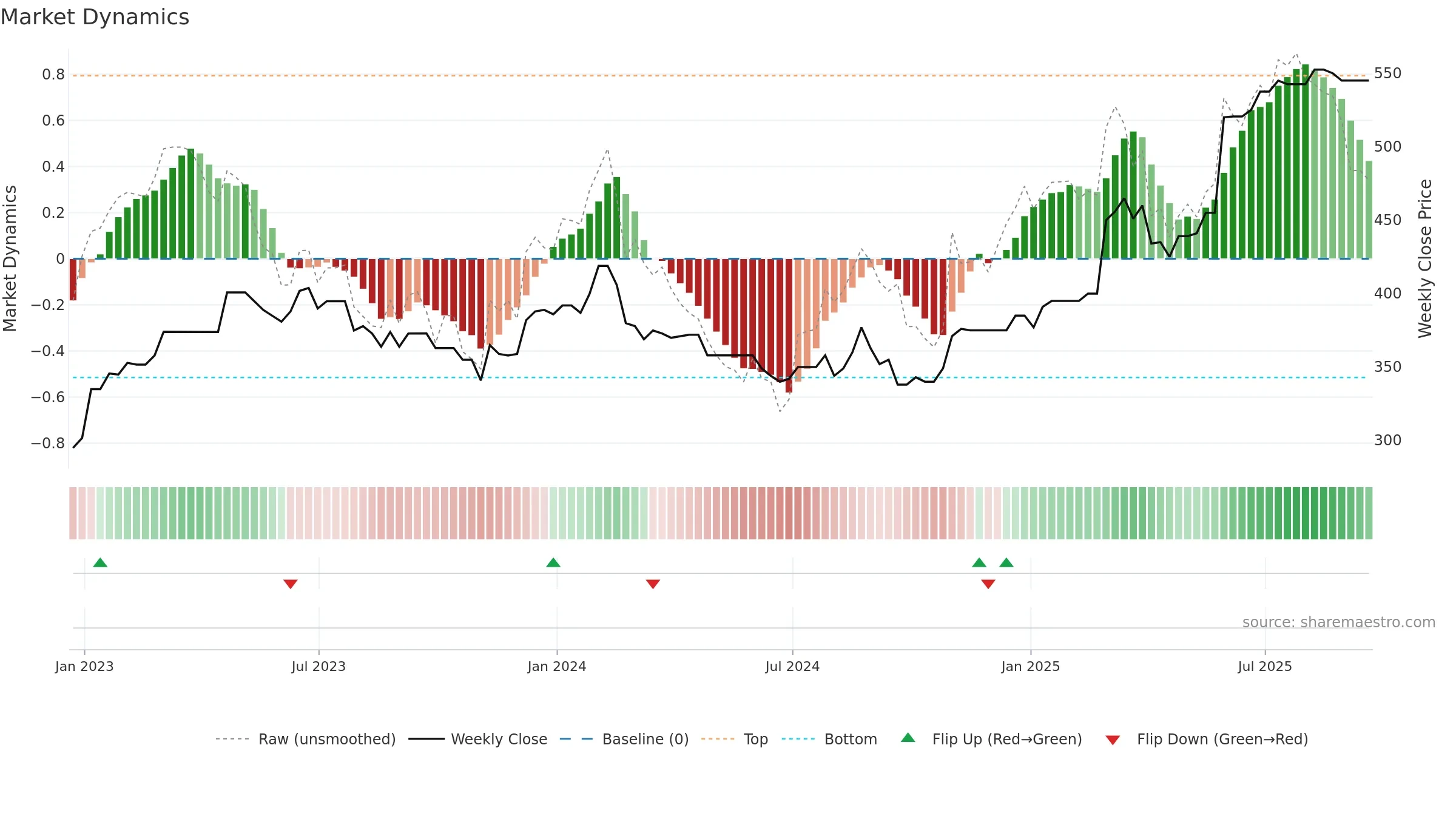The height and width of the screenshot is (819, 1456).
Task: Click the Jul 2025 x-axis label
Action: 1265,666
